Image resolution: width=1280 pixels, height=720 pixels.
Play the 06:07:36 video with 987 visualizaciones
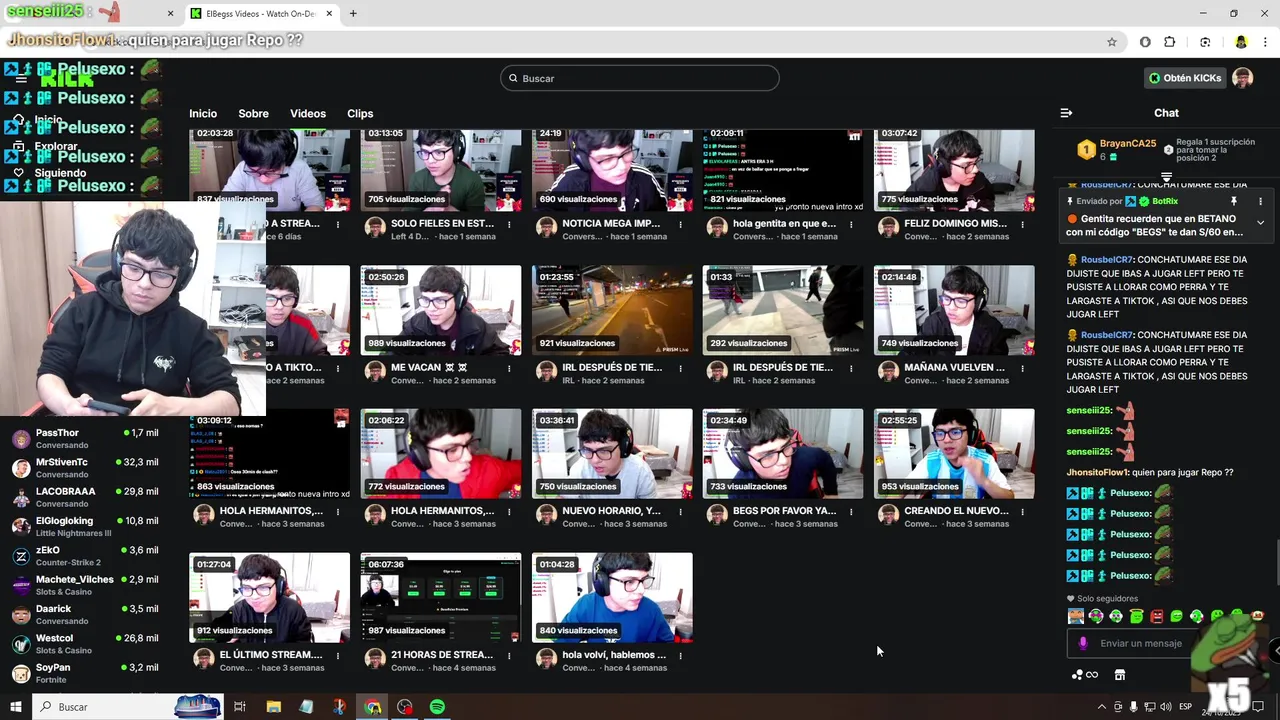441,598
